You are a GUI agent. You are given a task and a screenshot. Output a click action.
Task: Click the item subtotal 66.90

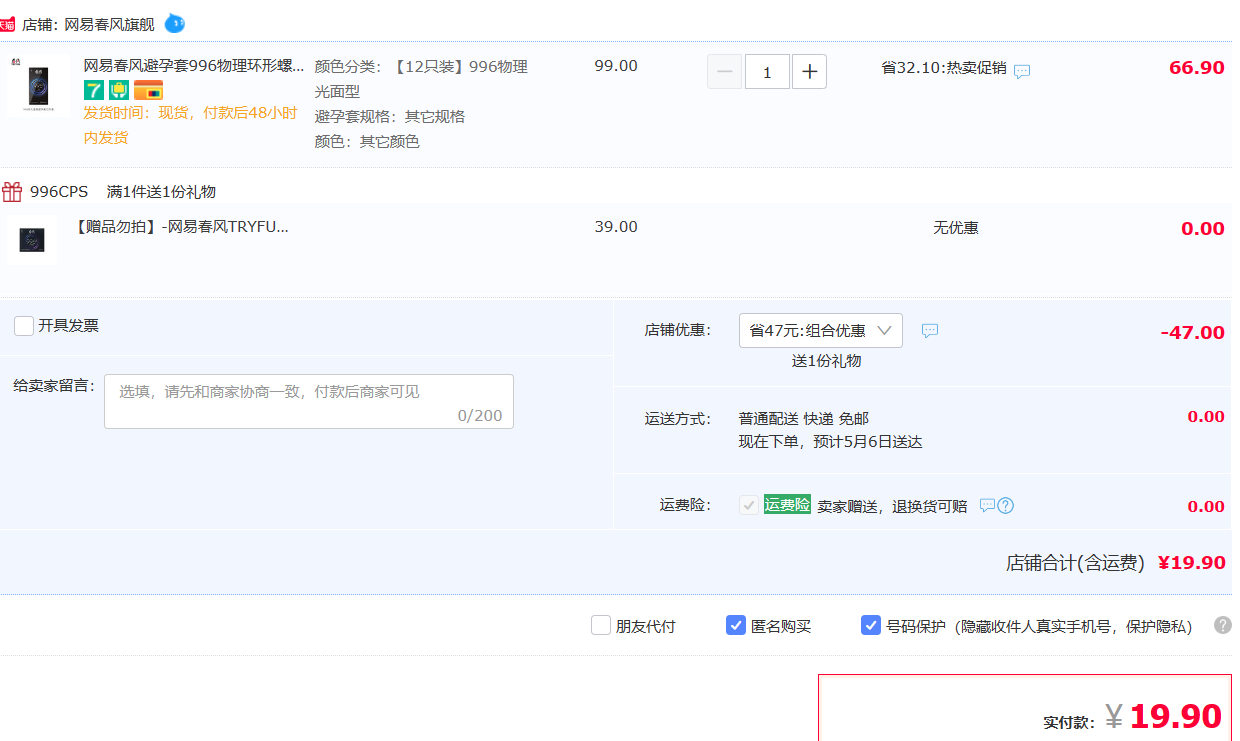(x=1196, y=68)
